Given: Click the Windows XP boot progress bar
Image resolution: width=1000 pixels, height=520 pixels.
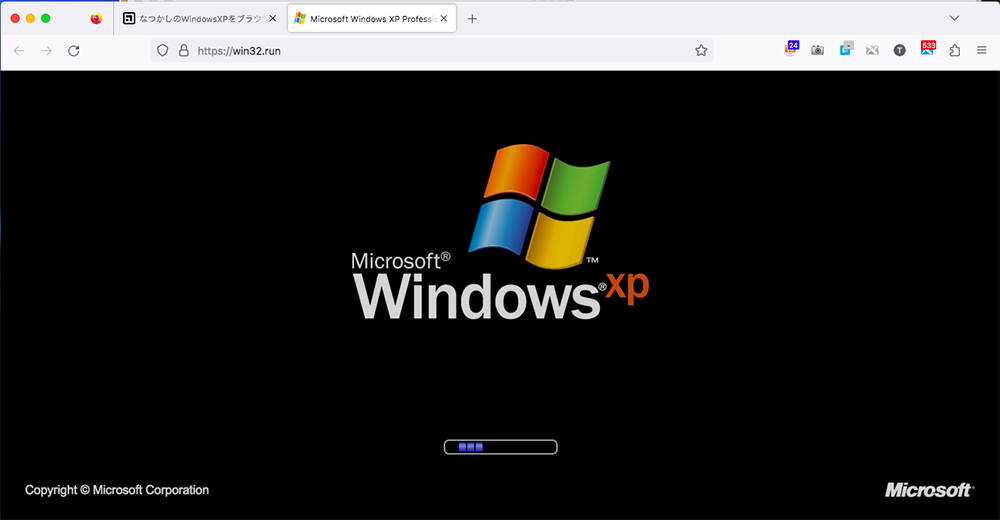Looking at the screenshot, I should (501, 447).
